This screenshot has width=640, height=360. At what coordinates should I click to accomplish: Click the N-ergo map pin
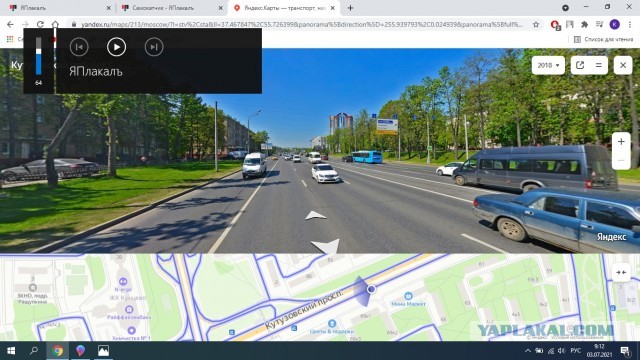point(123,282)
